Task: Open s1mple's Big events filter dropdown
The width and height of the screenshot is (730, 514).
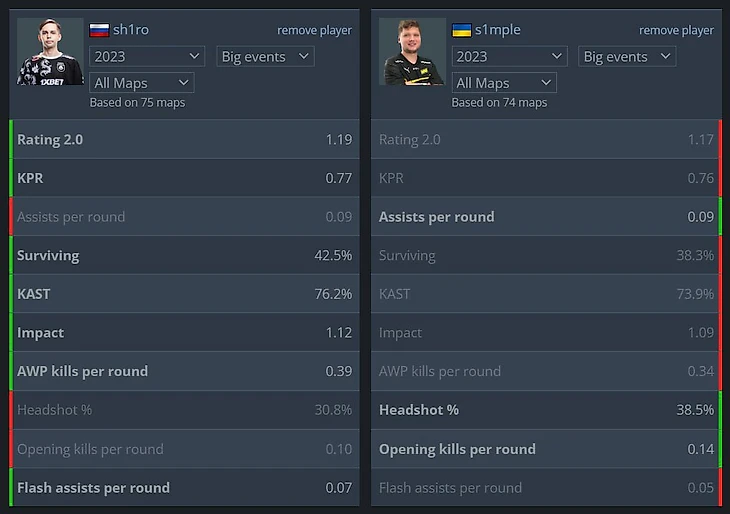Action: pyautogui.click(x=627, y=56)
